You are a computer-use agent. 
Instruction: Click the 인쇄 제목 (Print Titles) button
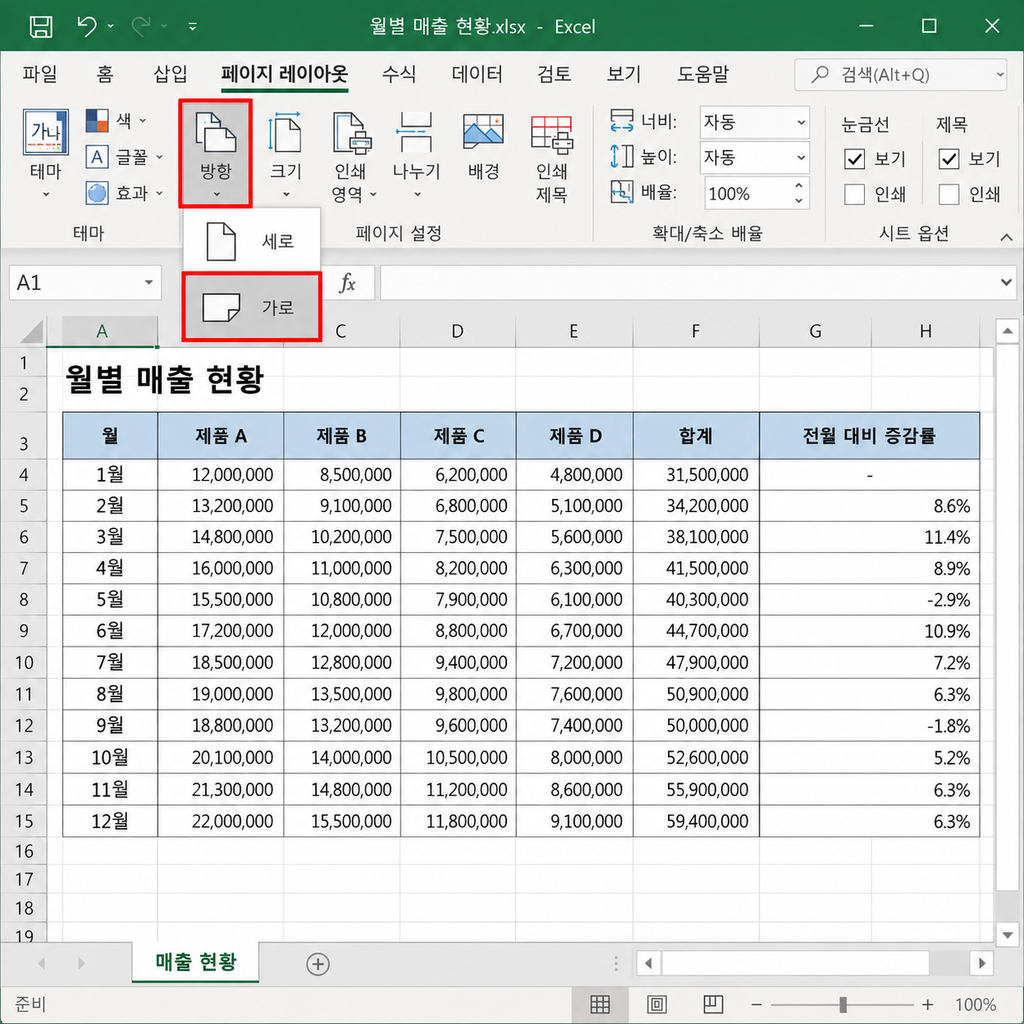[551, 157]
